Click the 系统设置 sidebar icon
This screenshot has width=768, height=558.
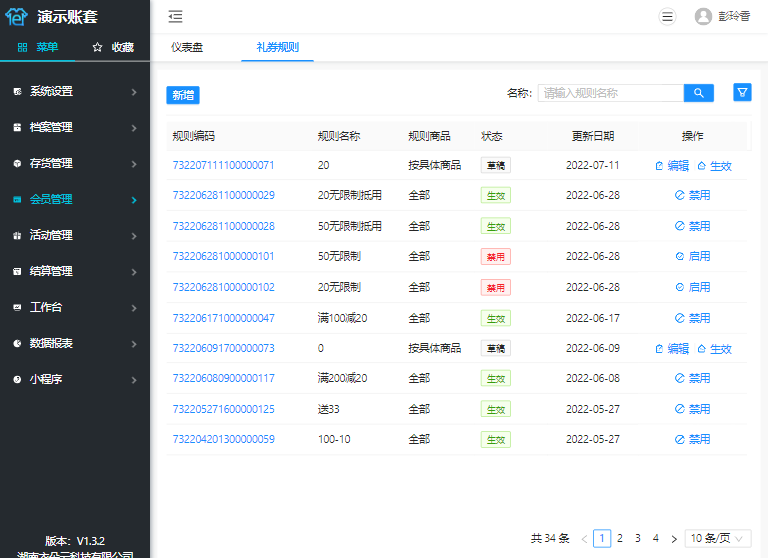(x=18, y=92)
